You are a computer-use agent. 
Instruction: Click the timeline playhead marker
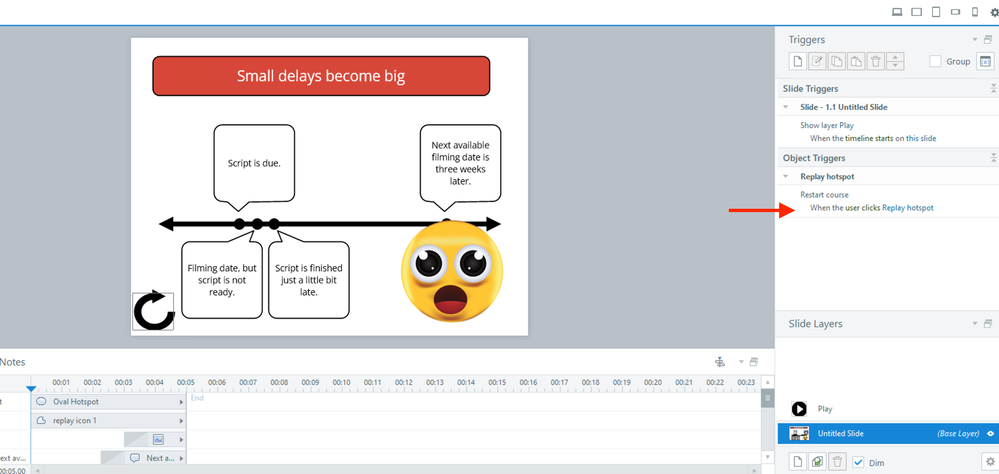tap(31, 388)
